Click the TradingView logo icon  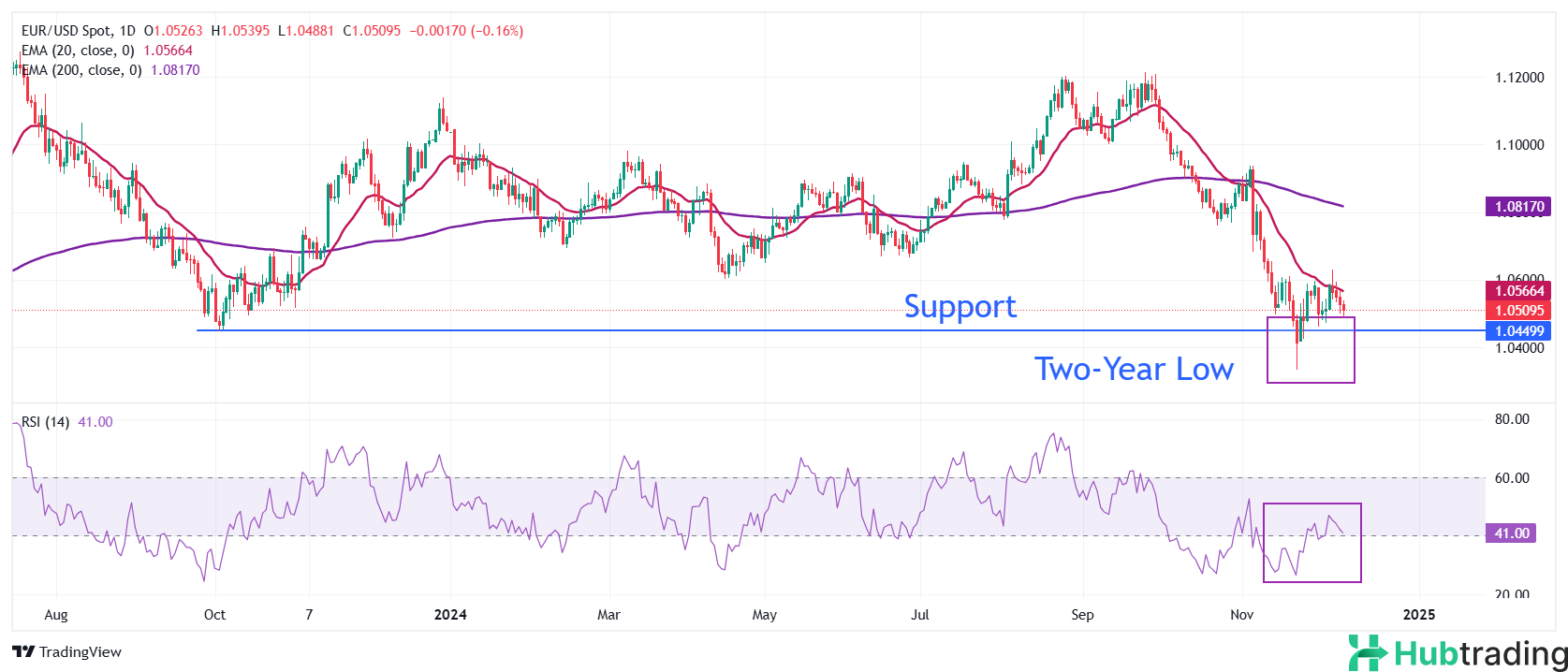tap(23, 652)
